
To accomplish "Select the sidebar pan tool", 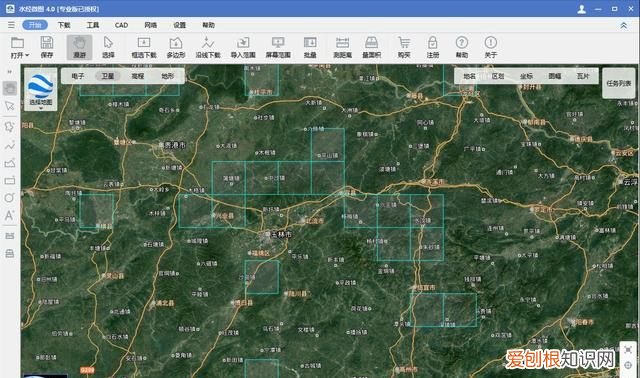I will tap(10, 88).
